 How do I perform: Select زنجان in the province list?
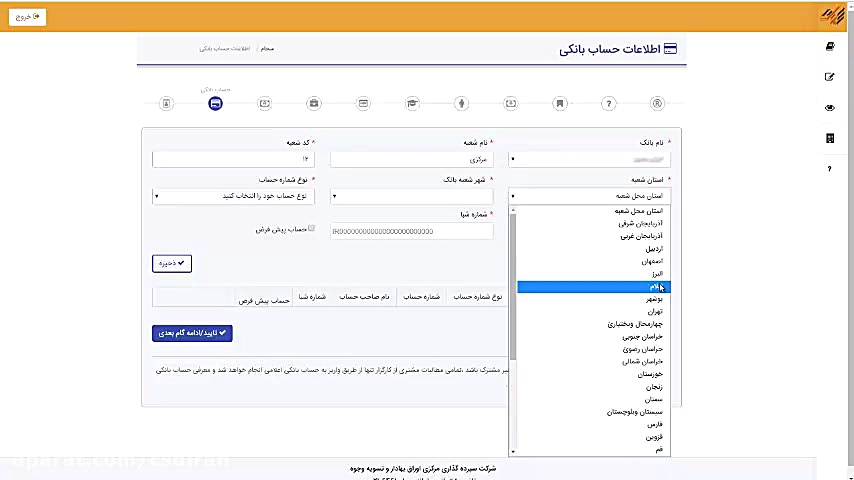[594, 387]
